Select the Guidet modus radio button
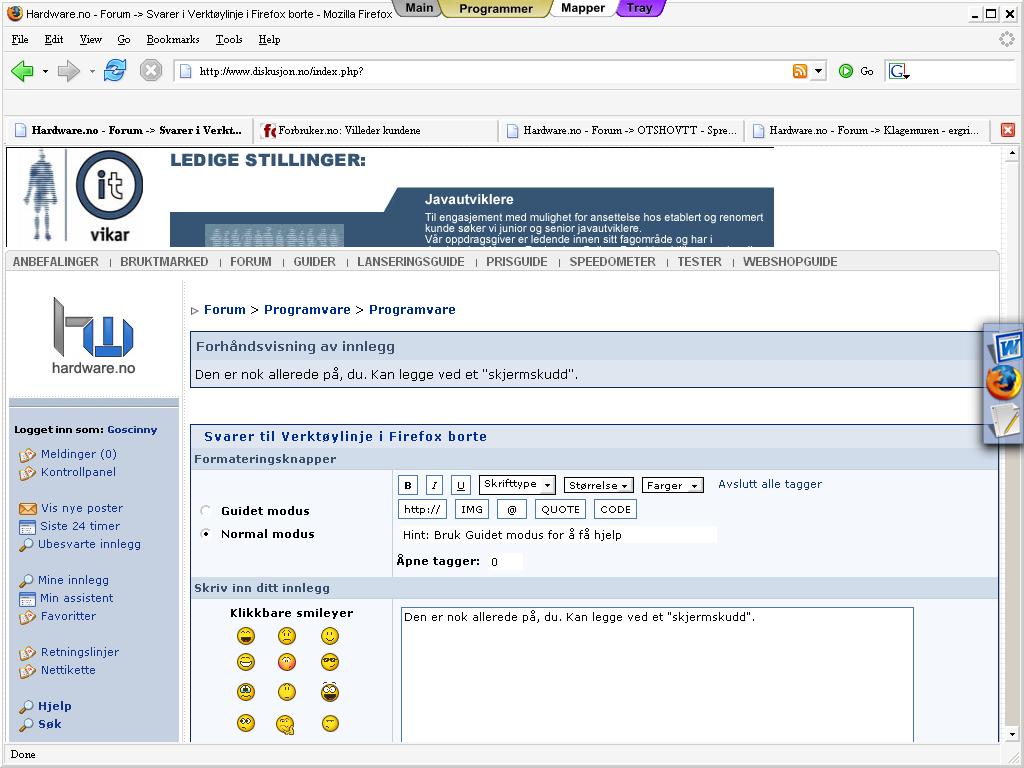Viewport: 1024px width, 768px height. click(206, 510)
